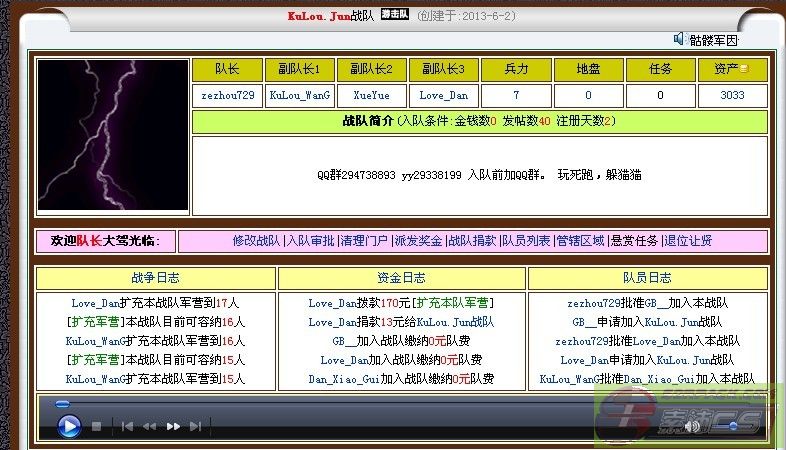
Task: Click the fast forward button in player
Action: click(x=172, y=426)
